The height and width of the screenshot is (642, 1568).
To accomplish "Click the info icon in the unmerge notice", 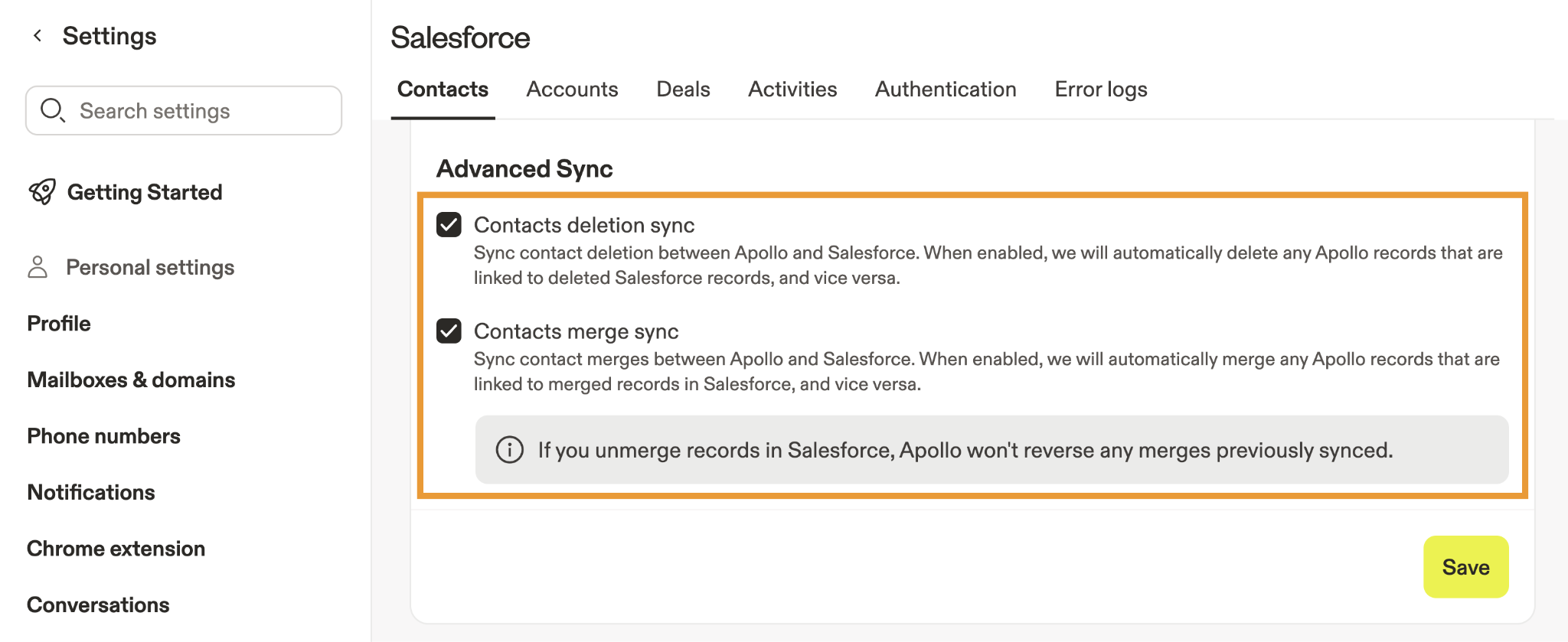I will click(510, 450).
